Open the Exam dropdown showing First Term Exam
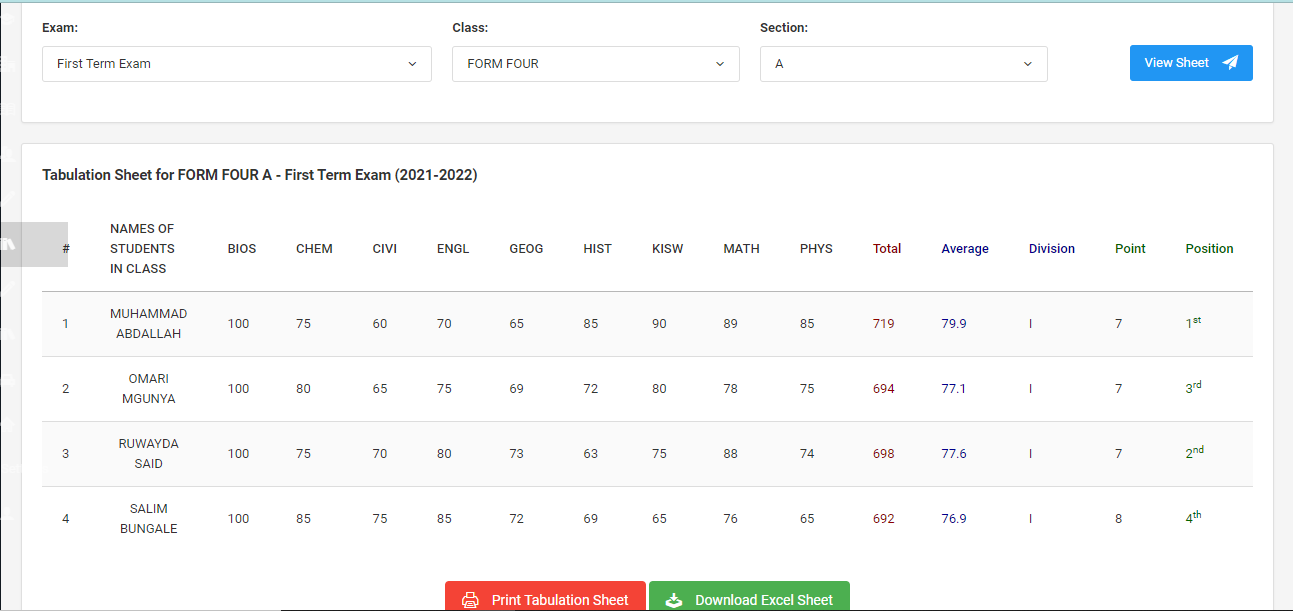Viewport: 1293px width, 611px height. (x=237, y=64)
